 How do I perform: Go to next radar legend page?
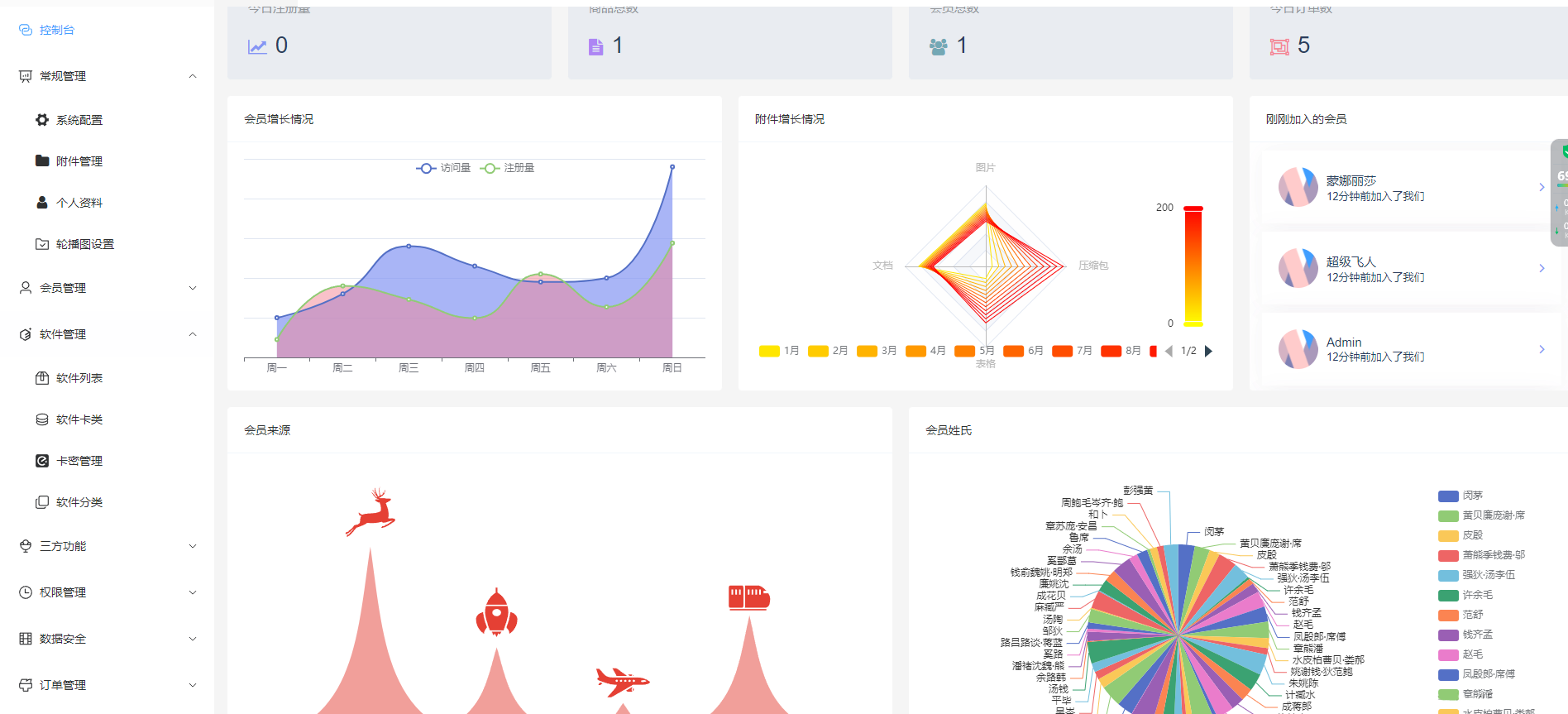coord(1208,351)
